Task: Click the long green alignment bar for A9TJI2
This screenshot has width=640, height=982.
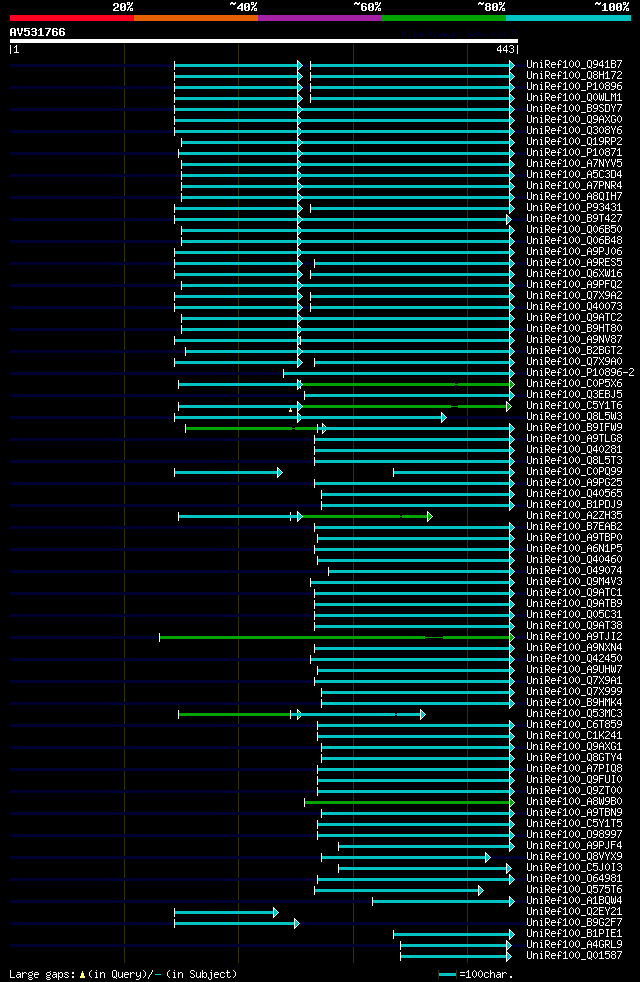Action: pyautogui.click(x=336, y=638)
